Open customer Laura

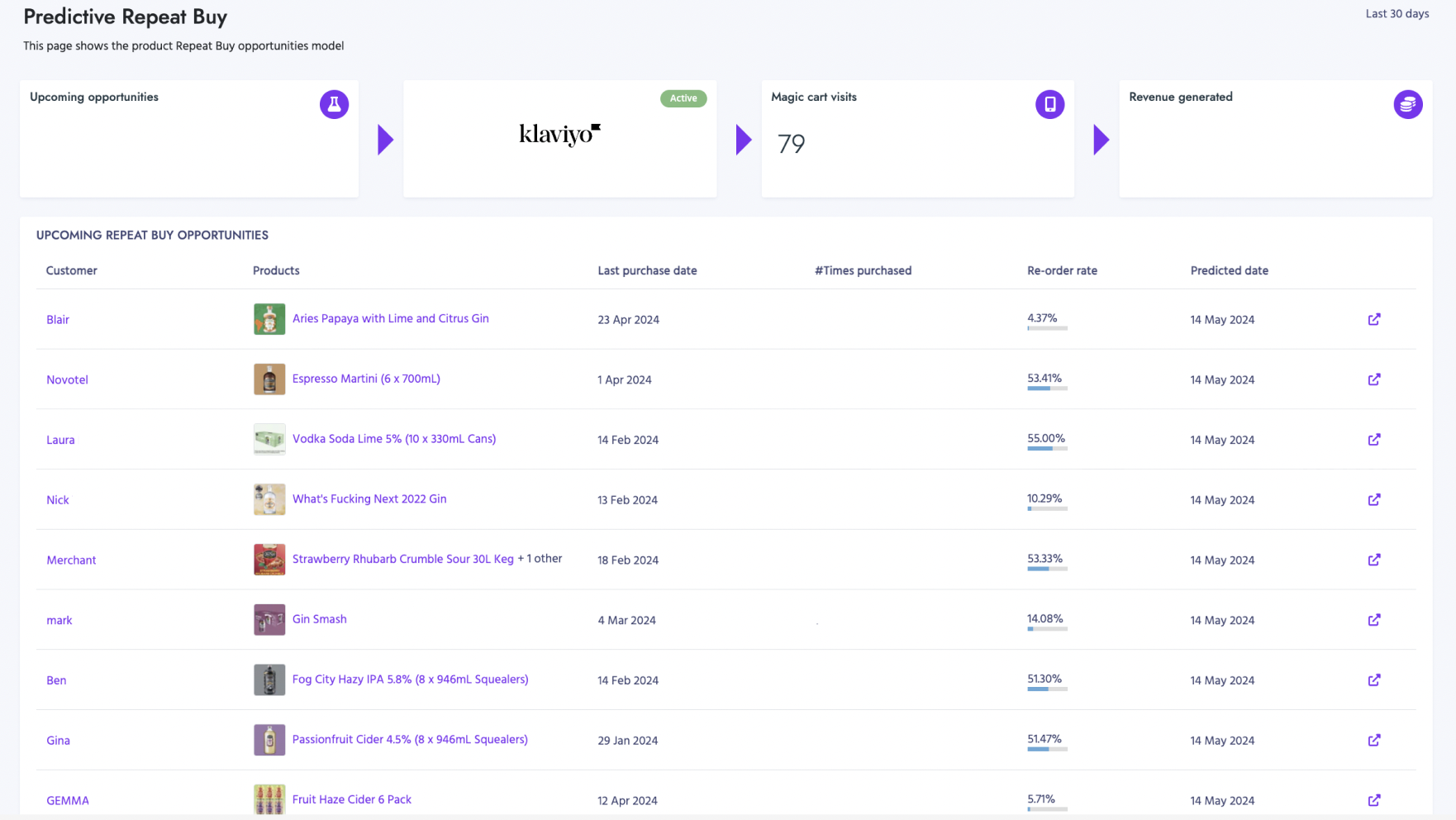coord(60,440)
